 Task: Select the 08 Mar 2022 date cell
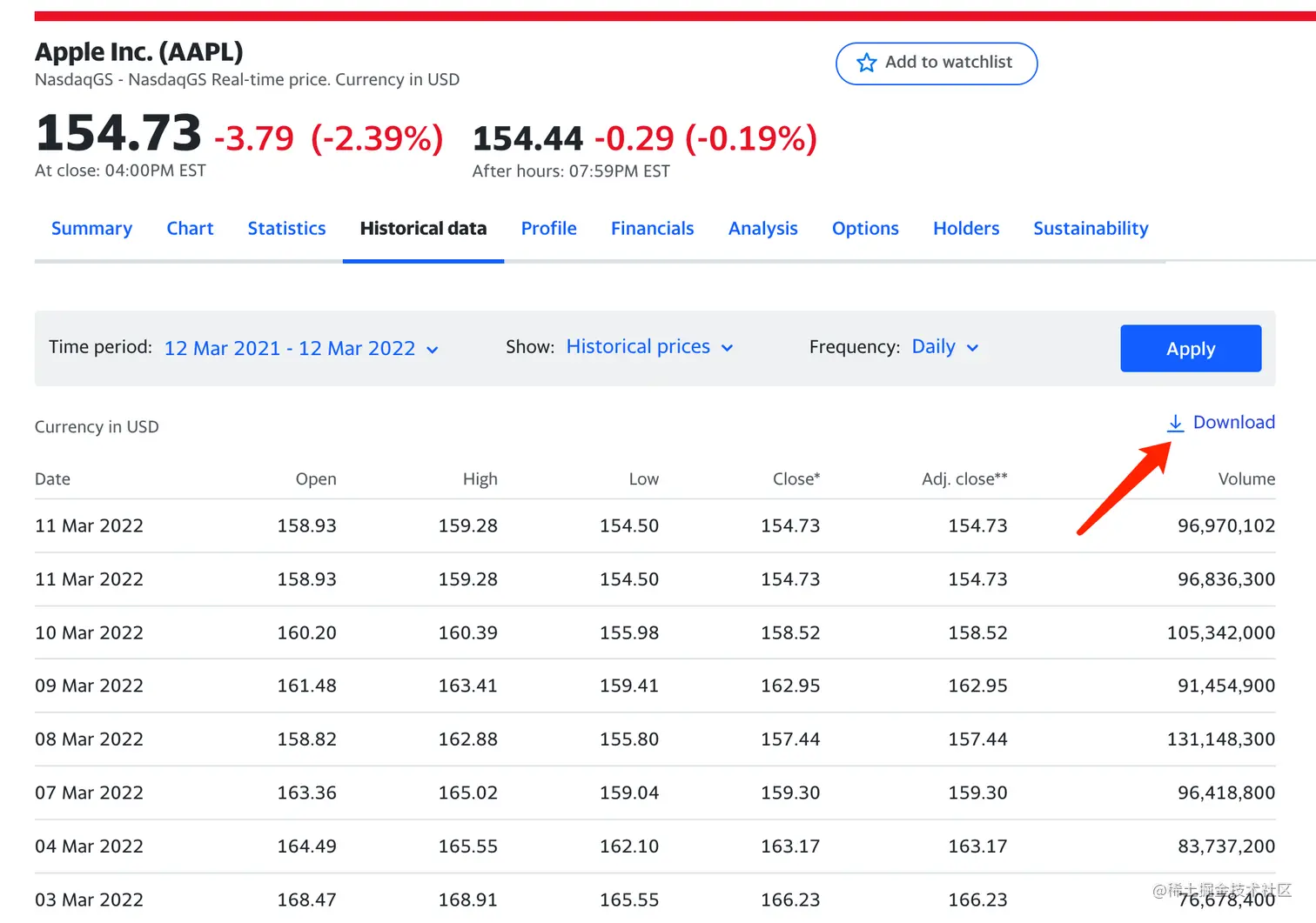tap(89, 739)
